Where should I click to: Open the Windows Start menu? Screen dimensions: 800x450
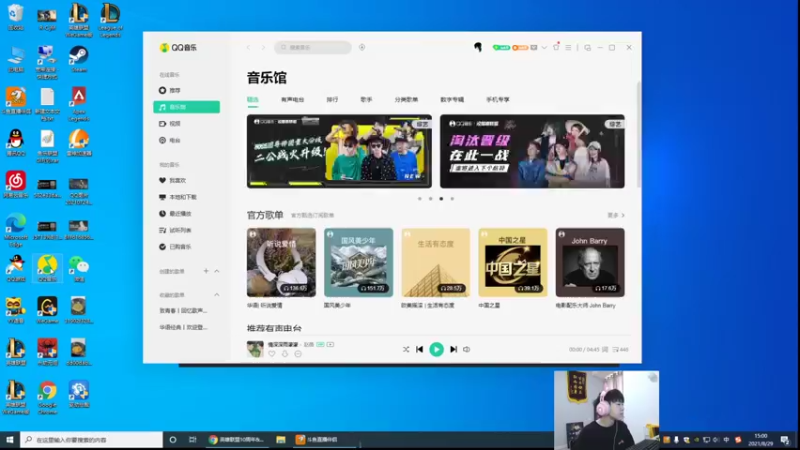tap(10, 439)
